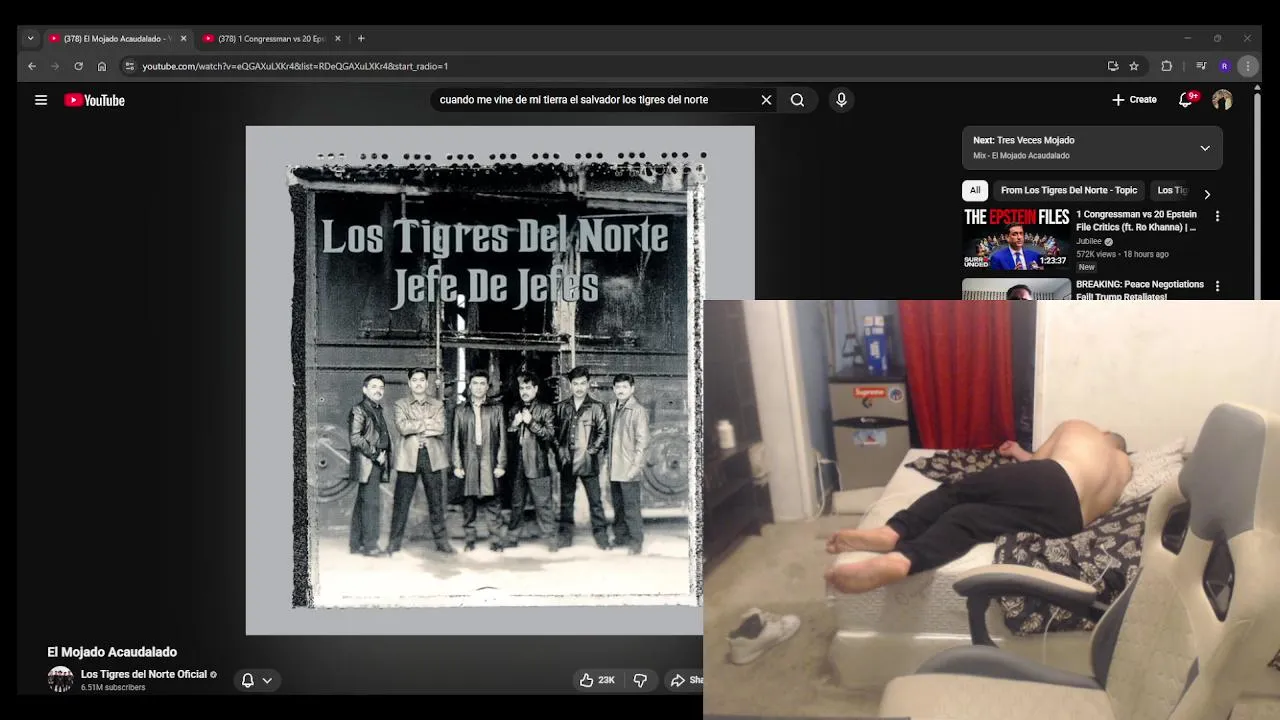Open the browser profile R avatar

tap(1225, 66)
